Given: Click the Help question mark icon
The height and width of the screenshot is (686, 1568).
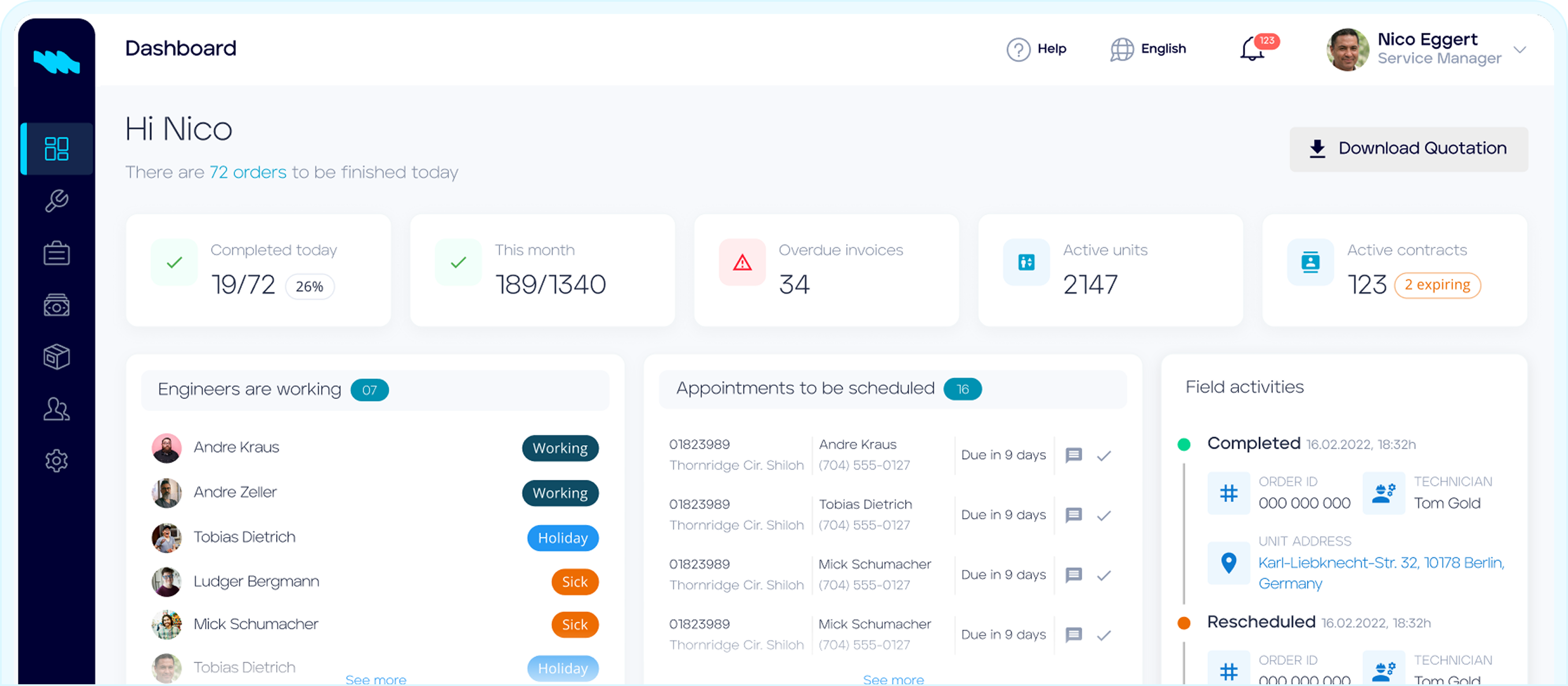Looking at the screenshot, I should point(1018,49).
